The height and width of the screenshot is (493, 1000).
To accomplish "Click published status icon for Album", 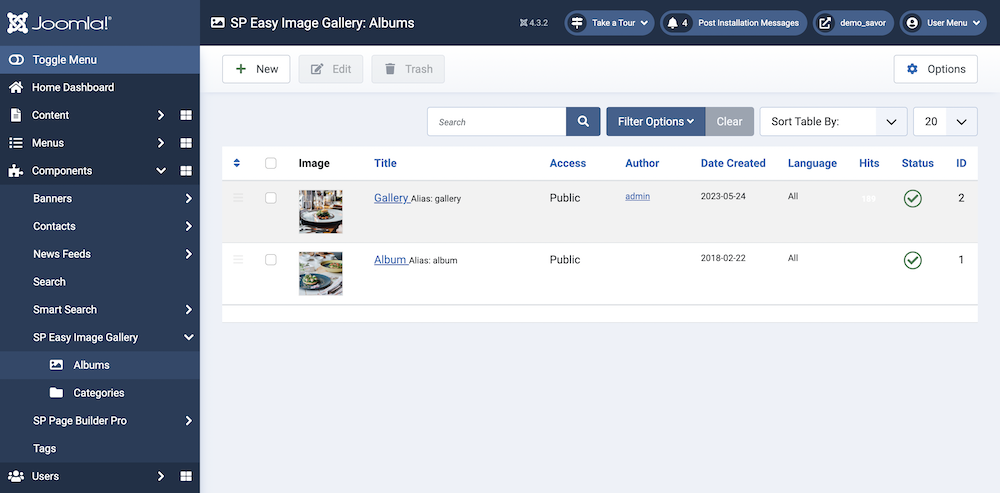I will pyautogui.click(x=912, y=260).
